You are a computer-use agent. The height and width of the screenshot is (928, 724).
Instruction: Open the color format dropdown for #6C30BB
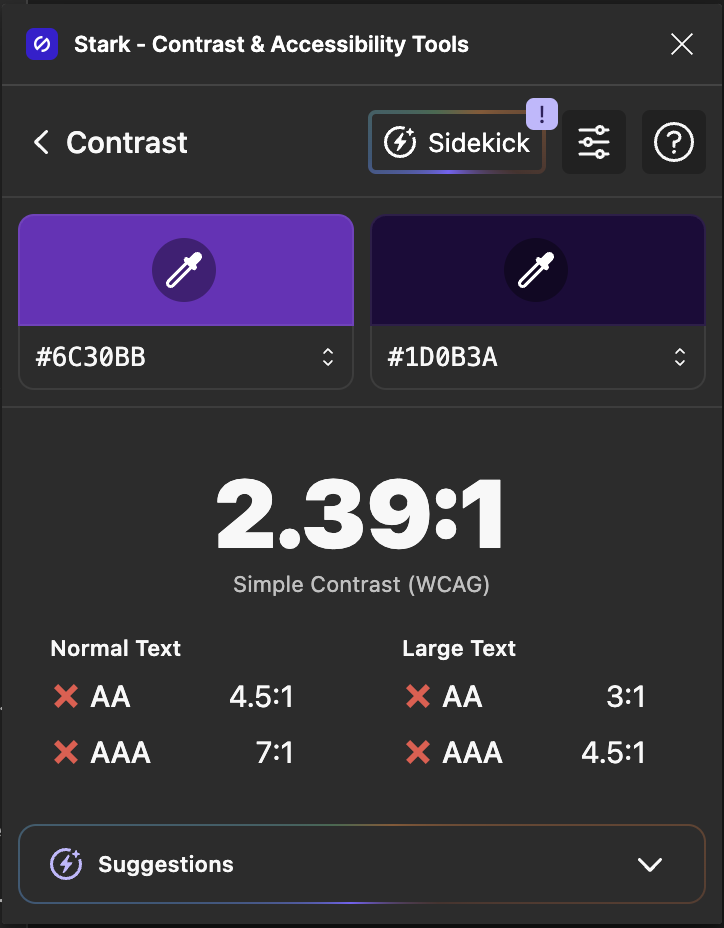pos(328,357)
